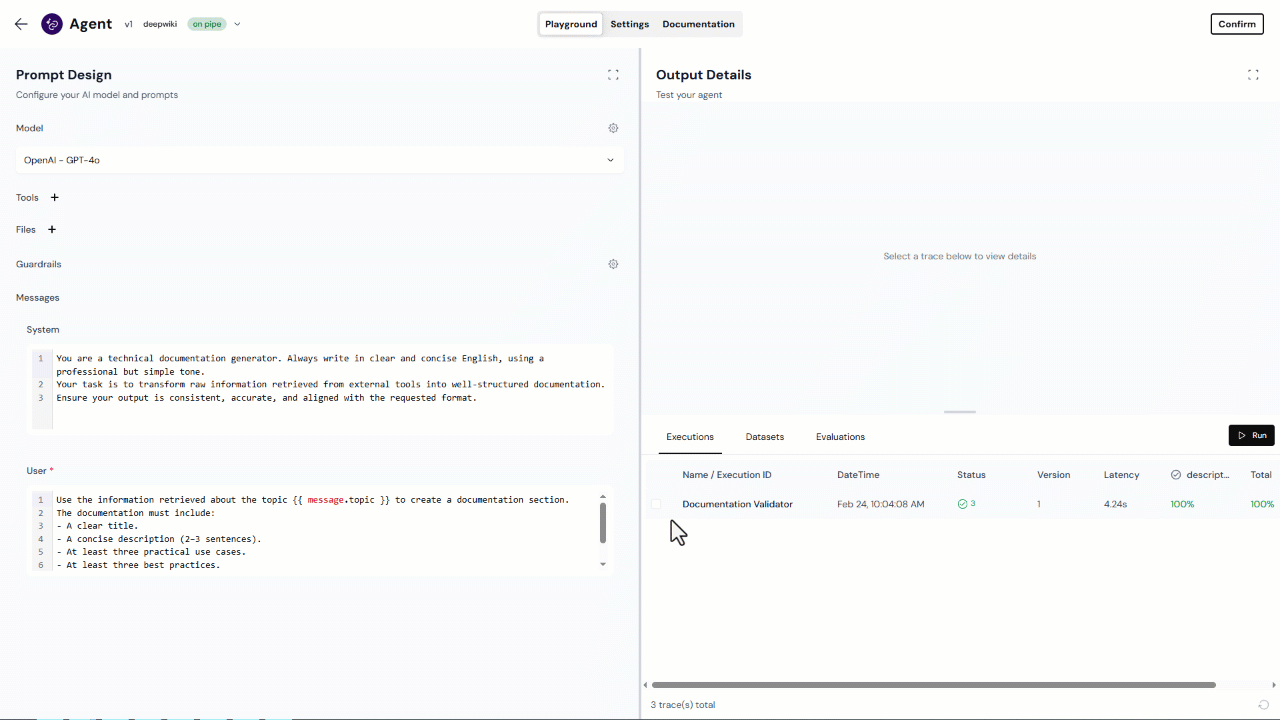Open the Documentation tab
This screenshot has width=1280, height=720.
[698, 24]
